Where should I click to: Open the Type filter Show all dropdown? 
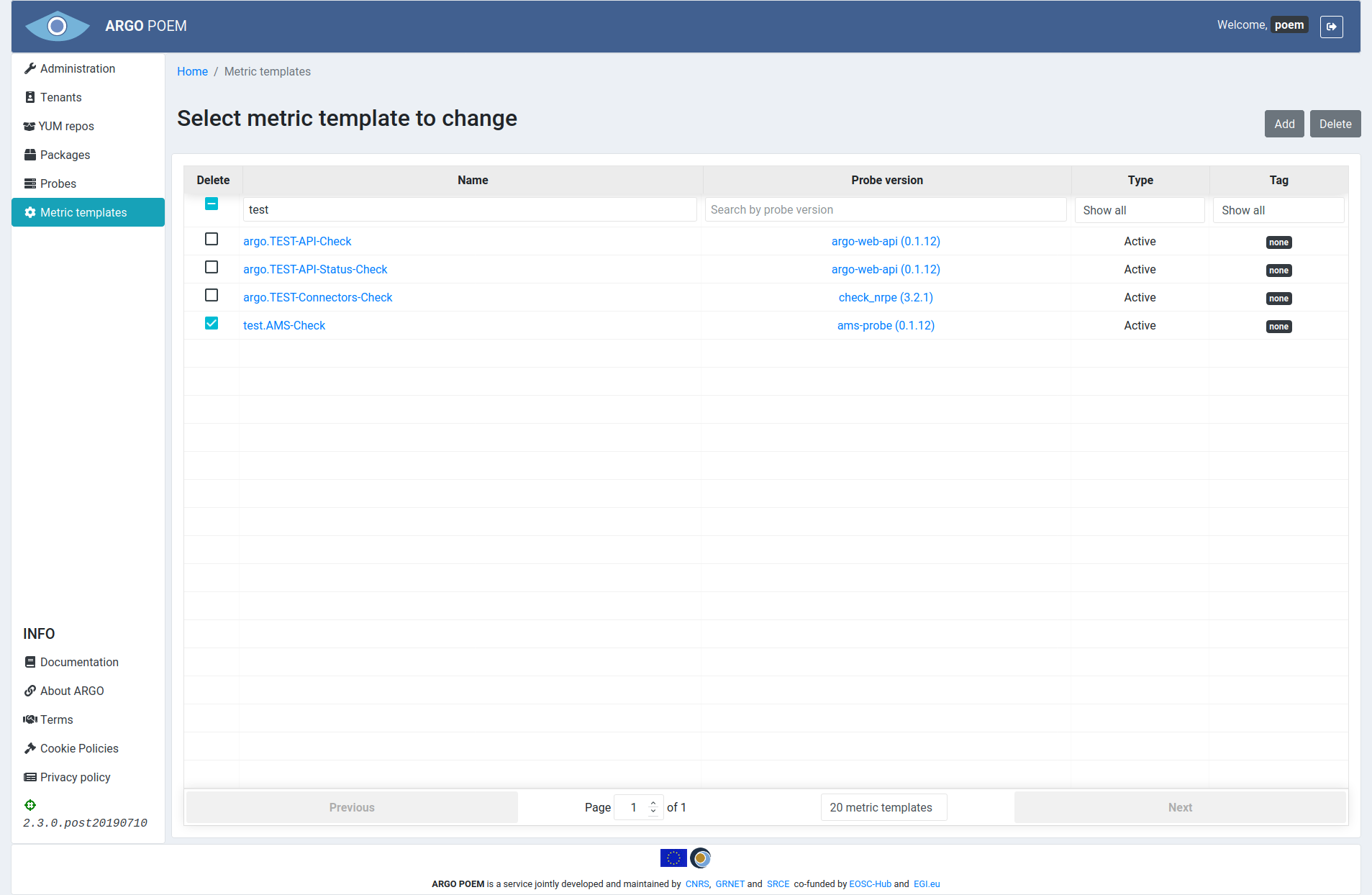[1140, 210]
